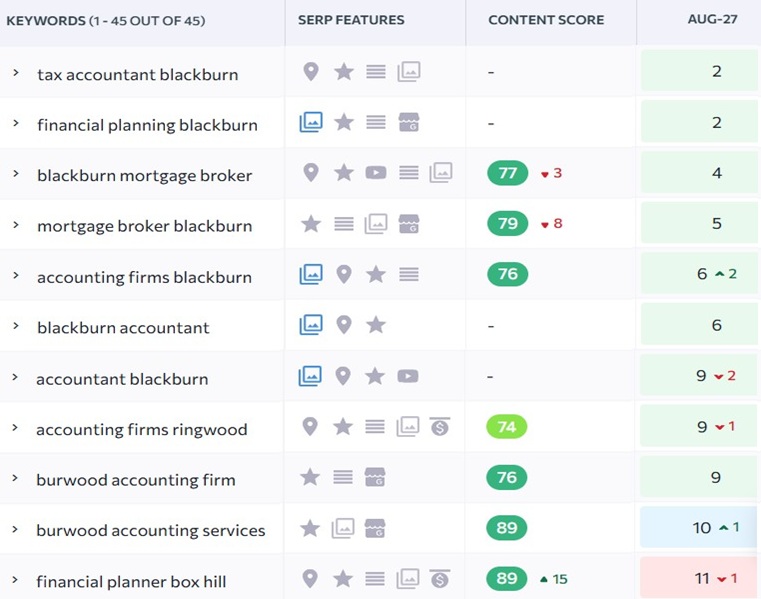Viewport: 761px width, 599px height.
Task: Click the dollar ads icon for accounting firms ringwood
Action: pos(439,427)
